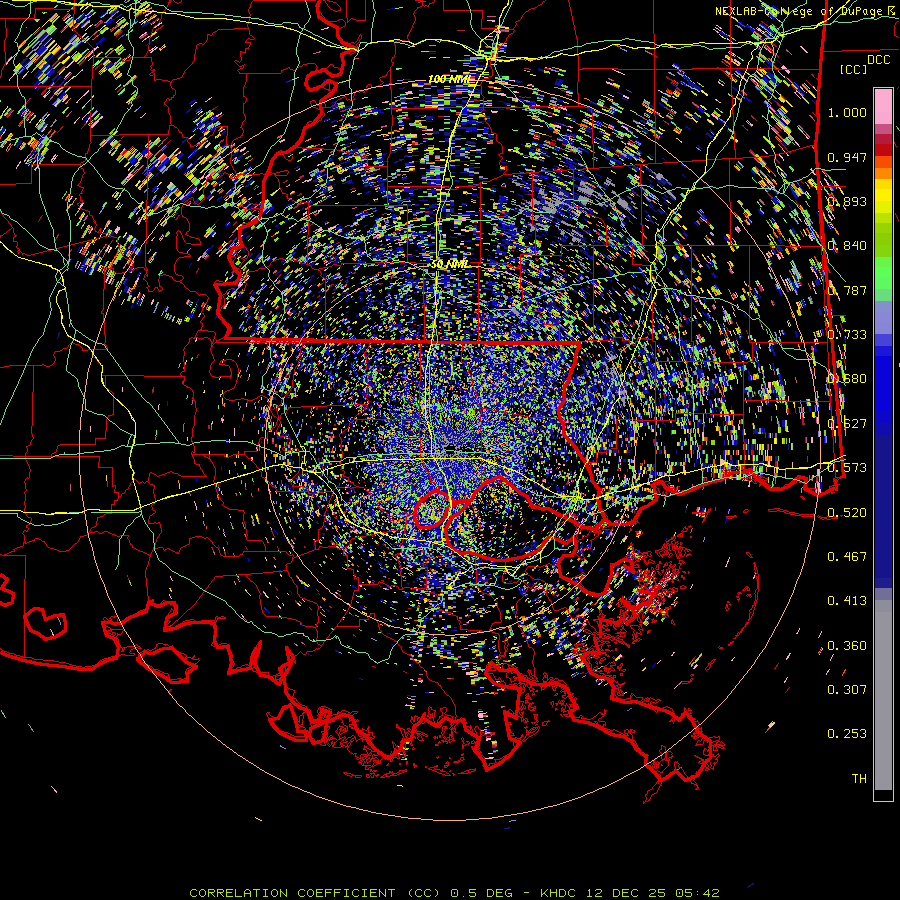900x900 pixels.
Task: Click the 0.253 scale label
Action: (x=847, y=734)
